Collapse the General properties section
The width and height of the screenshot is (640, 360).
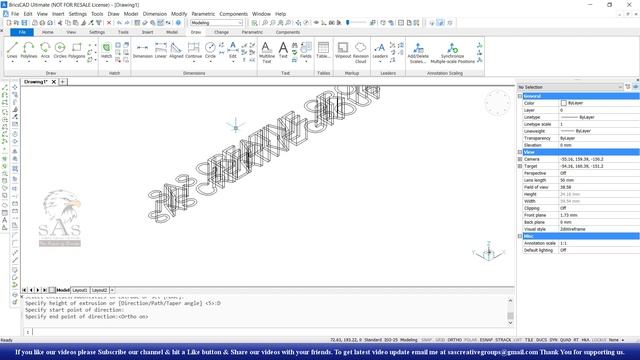coord(520,96)
